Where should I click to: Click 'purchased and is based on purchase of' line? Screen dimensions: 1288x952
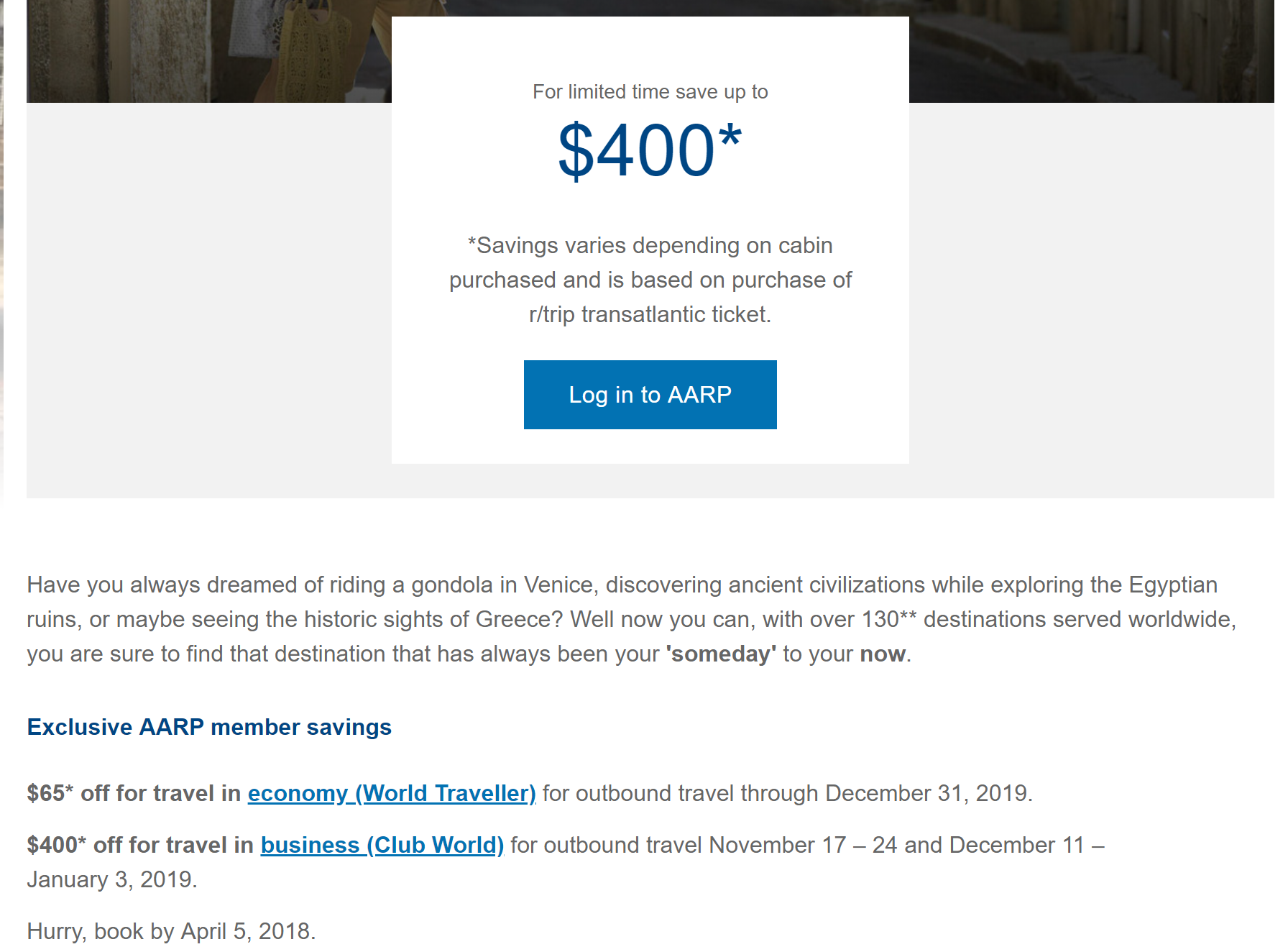click(x=650, y=280)
